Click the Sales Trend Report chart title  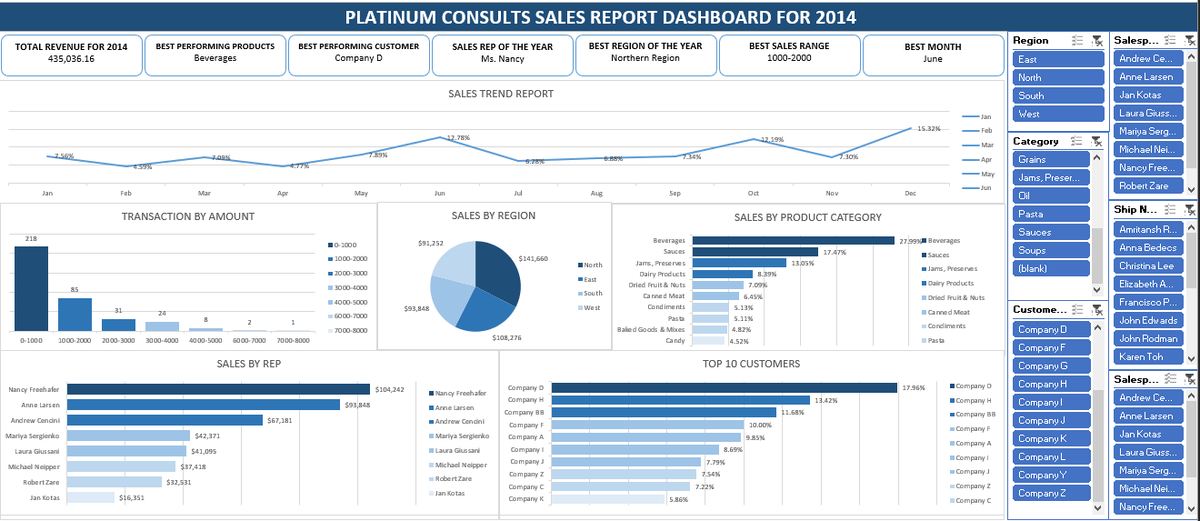(501, 93)
